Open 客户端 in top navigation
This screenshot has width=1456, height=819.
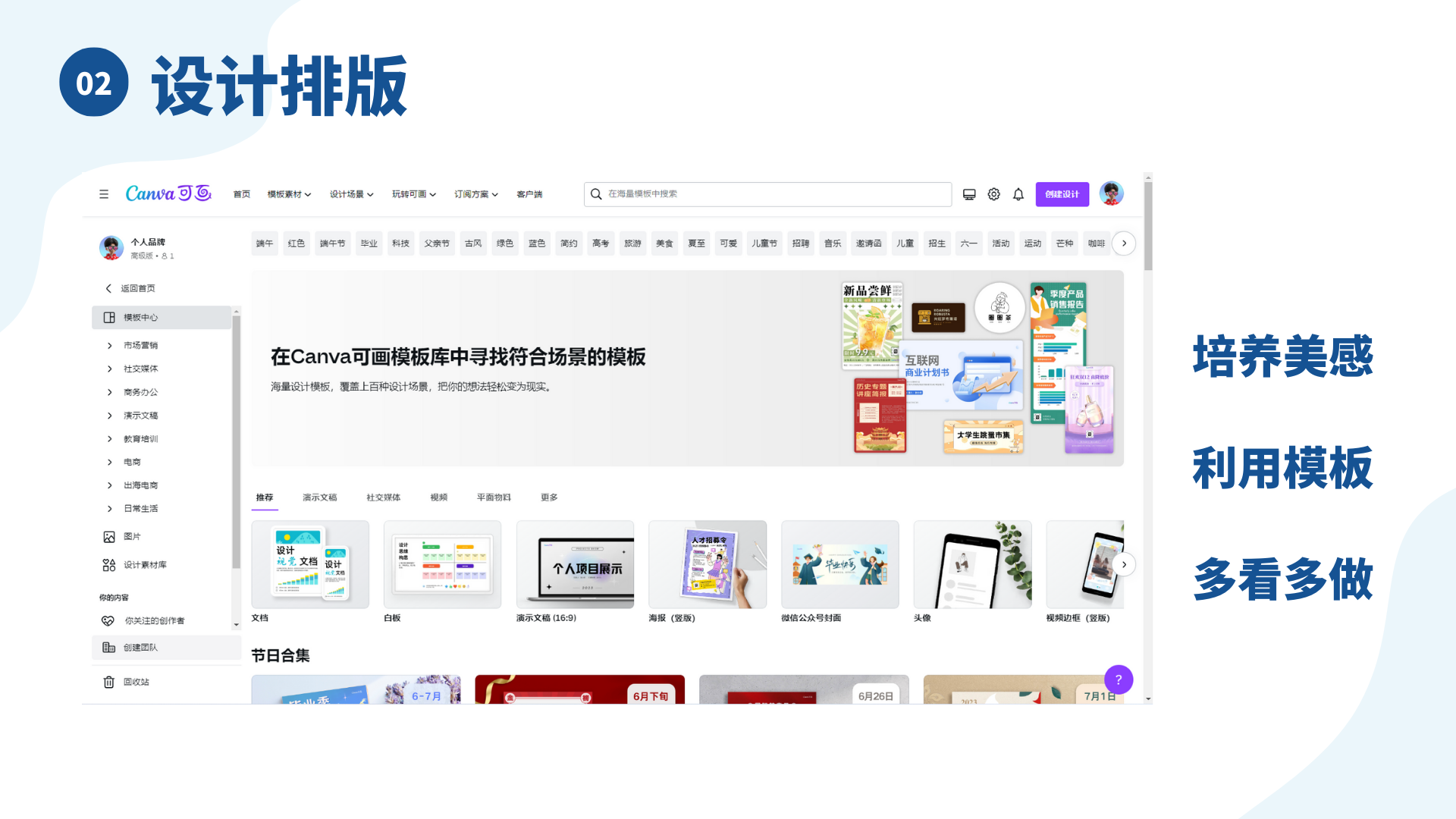[x=529, y=194]
